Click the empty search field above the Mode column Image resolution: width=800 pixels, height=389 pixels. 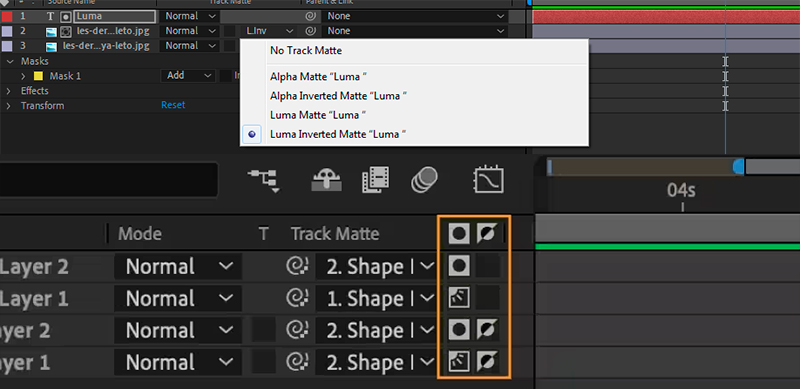pyautogui.click(x=109, y=179)
